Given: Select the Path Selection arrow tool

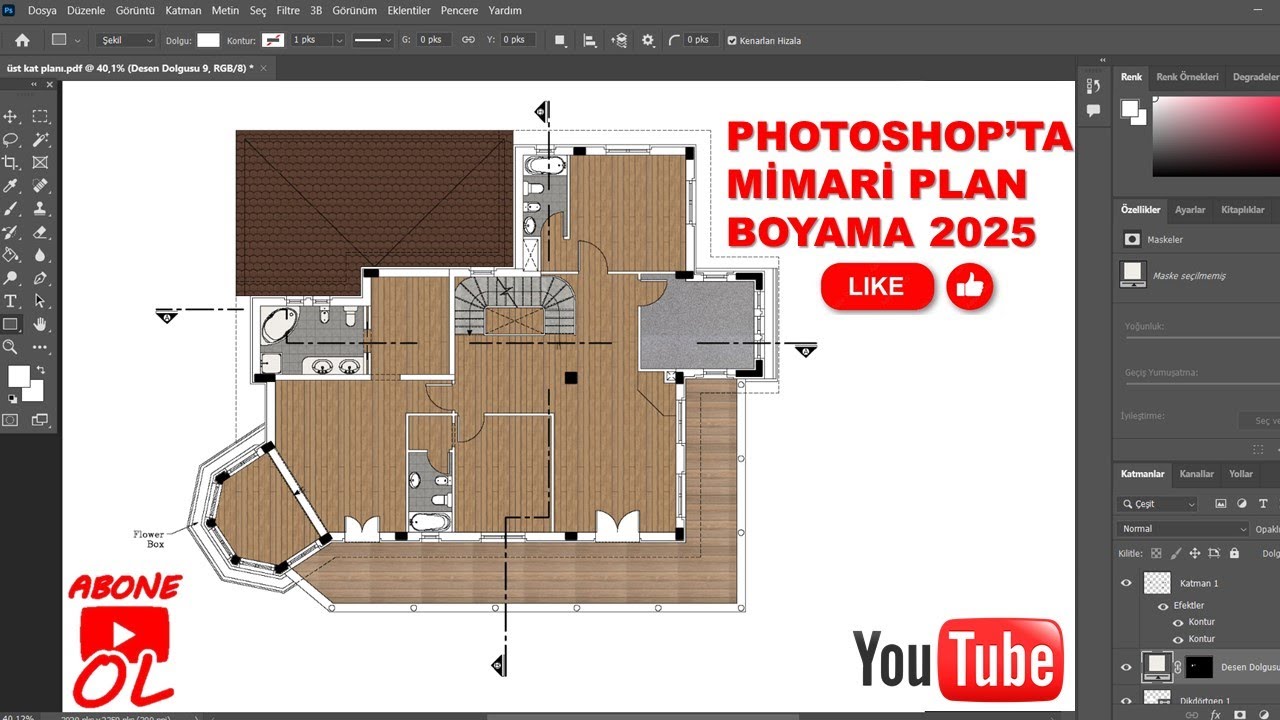Looking at the screenshot, I should point(40,301).
